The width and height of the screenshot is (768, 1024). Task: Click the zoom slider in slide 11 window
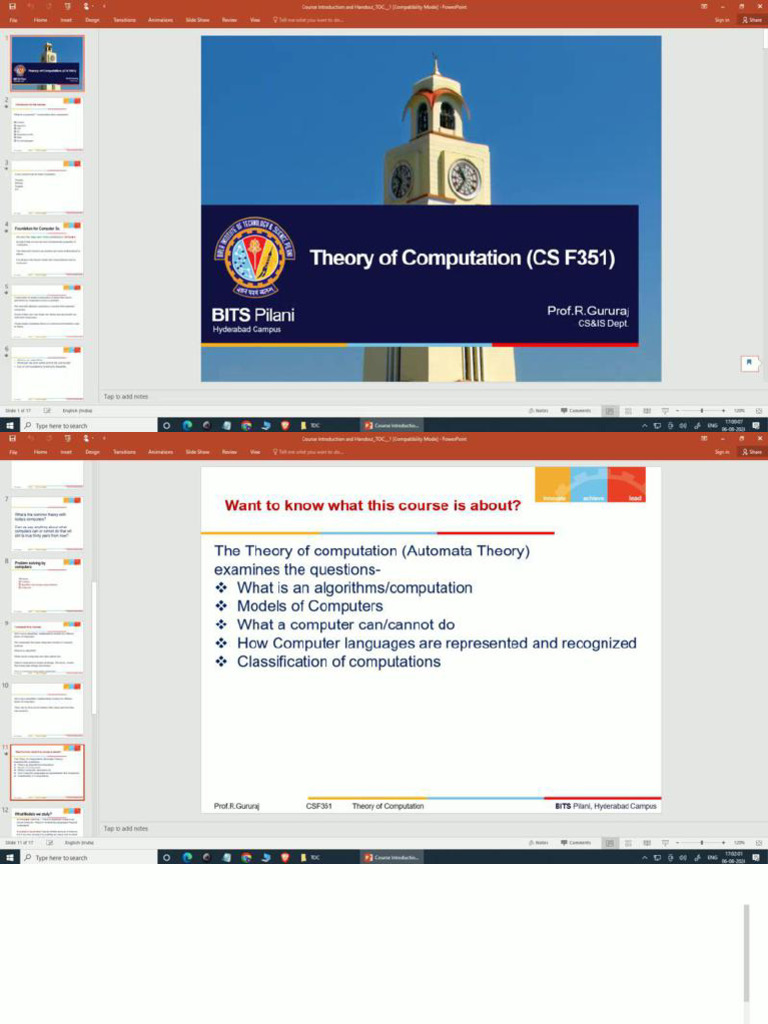(701, 843)
